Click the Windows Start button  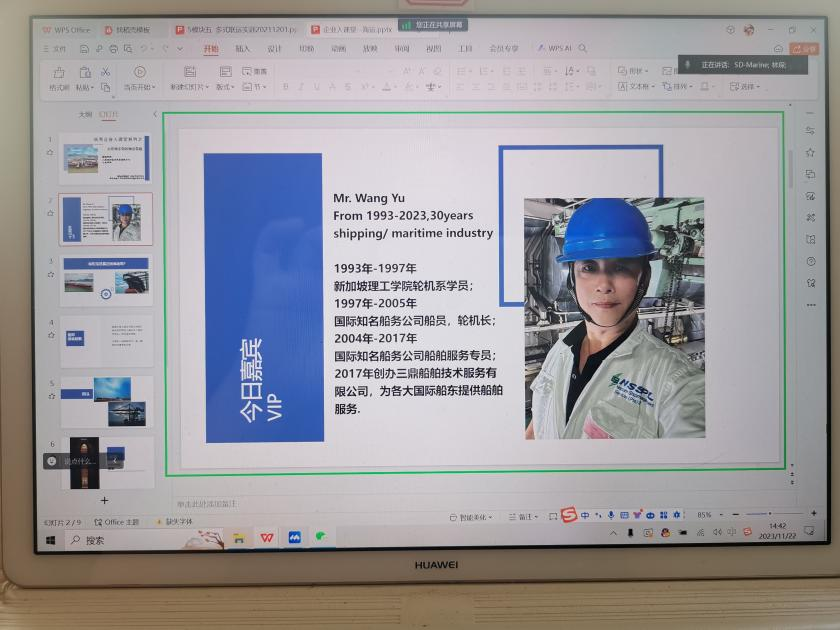[50, 540]
